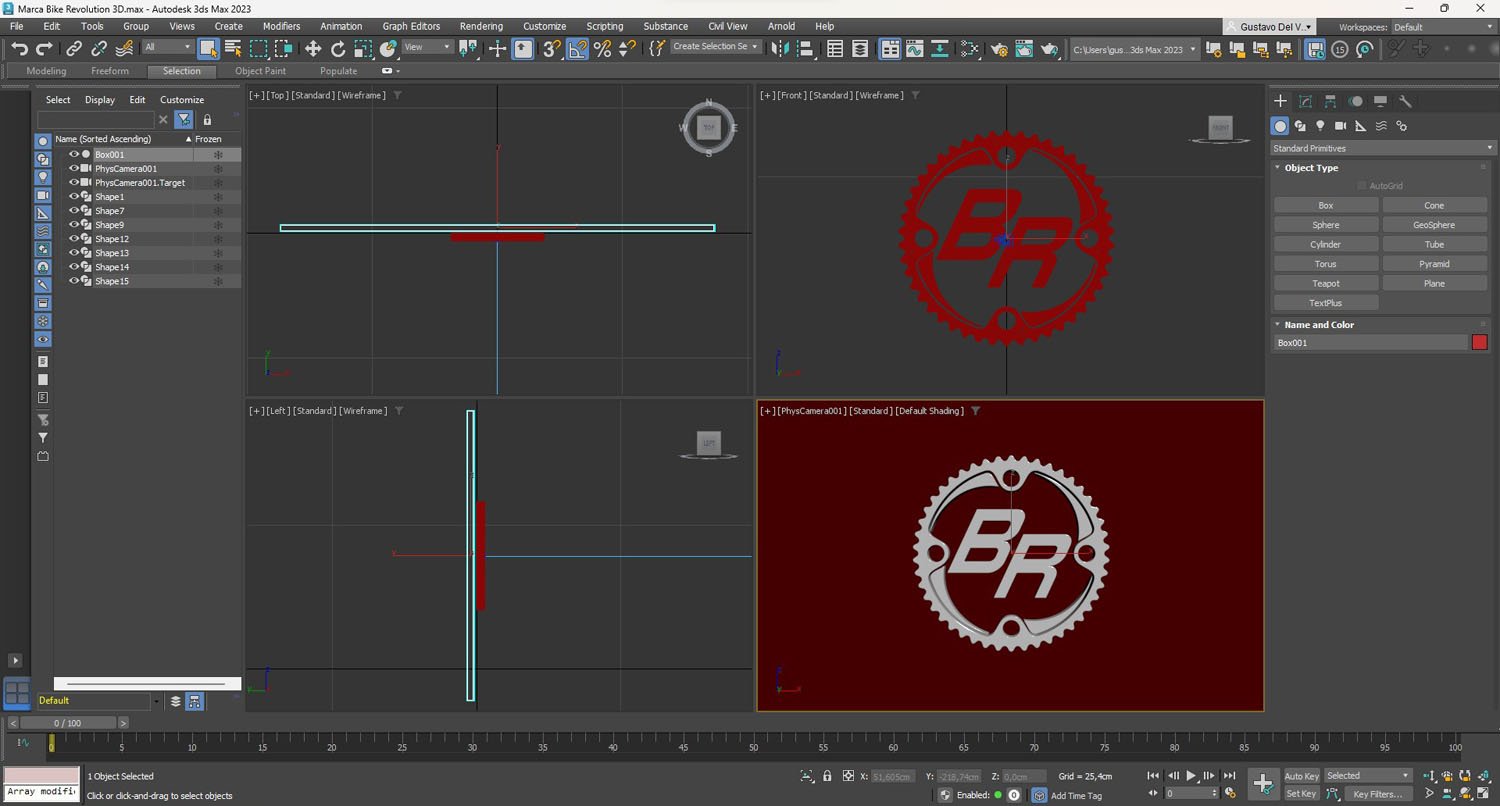Open the Render Setup teapot icon
The height and width of the screenshot is (806, 1500).
[x=999, y=48]
